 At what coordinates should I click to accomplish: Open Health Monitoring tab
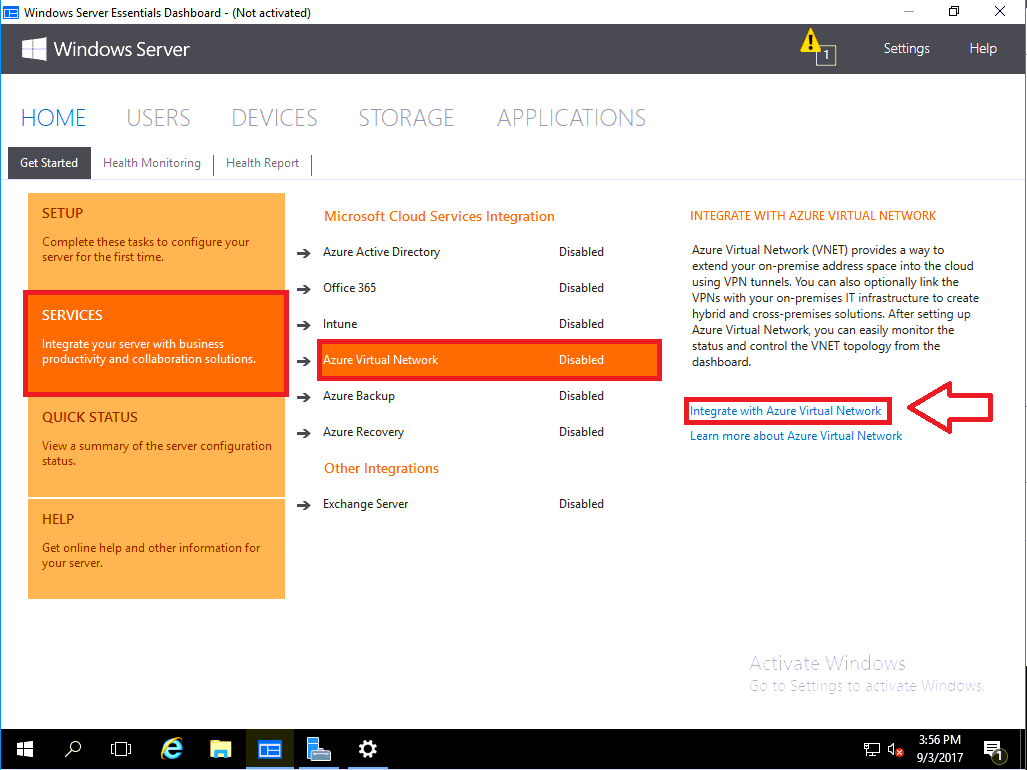[152, 163]
